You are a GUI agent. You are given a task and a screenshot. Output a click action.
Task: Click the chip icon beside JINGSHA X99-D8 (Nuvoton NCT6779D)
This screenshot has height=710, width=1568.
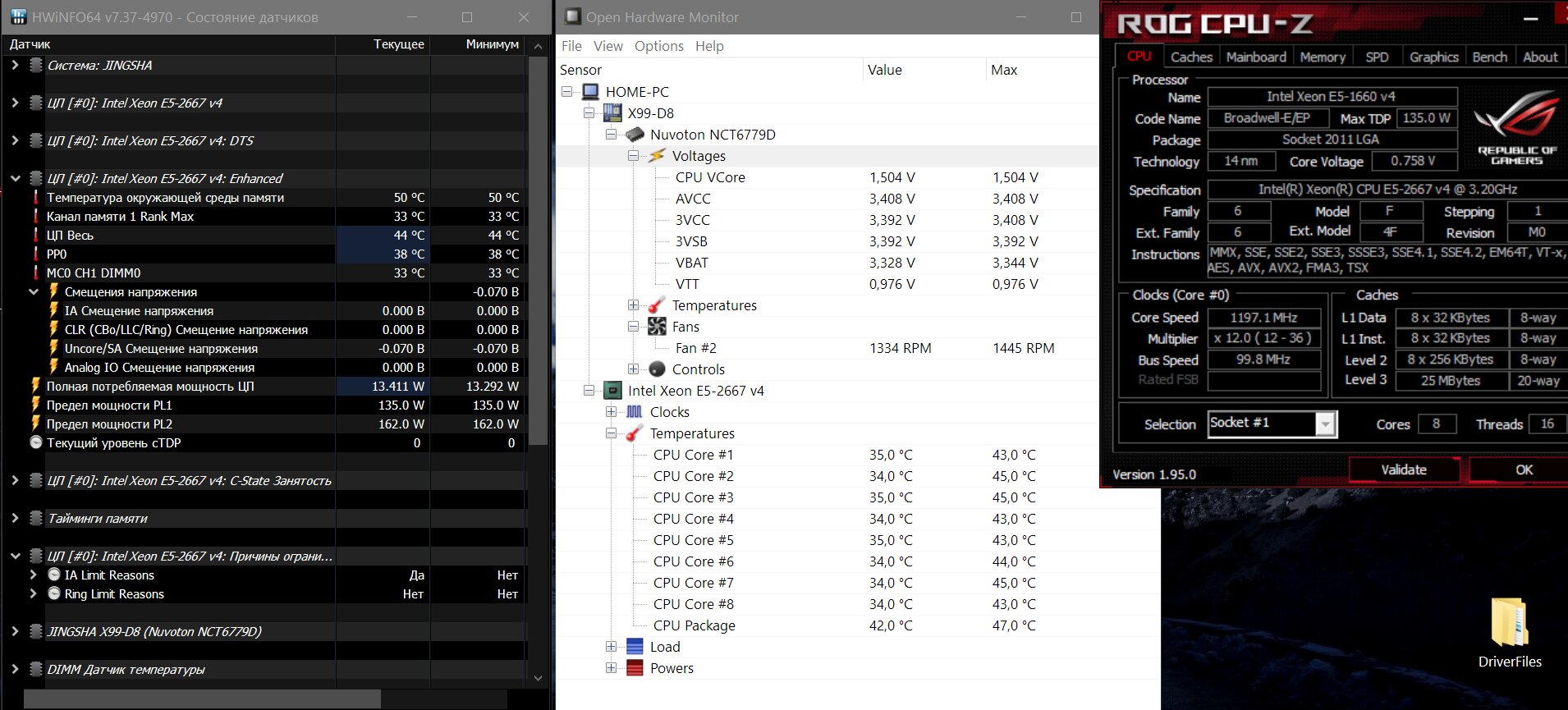pos(36,632)
